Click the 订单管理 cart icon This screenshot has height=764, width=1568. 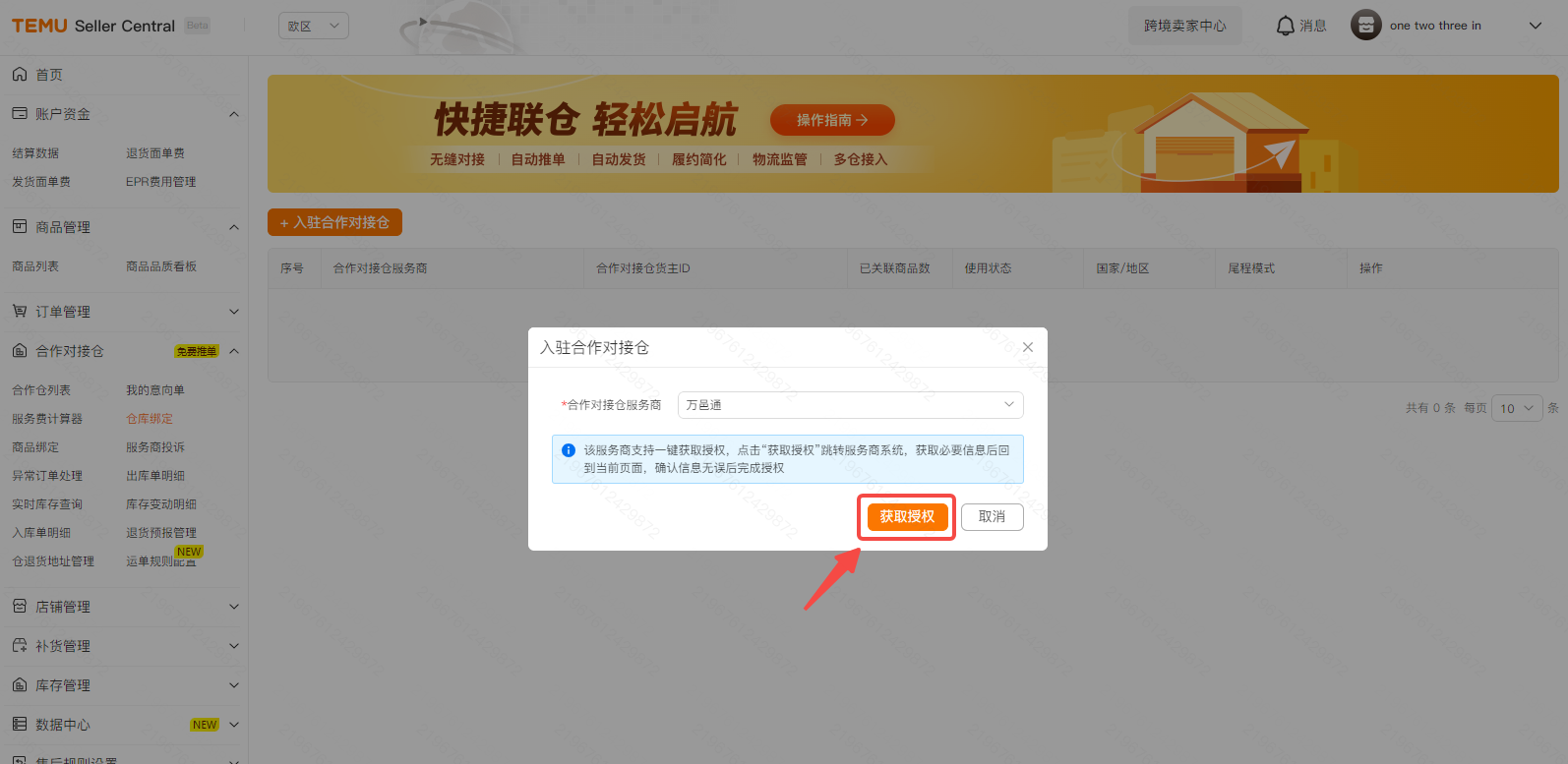[x=20, y=312]
